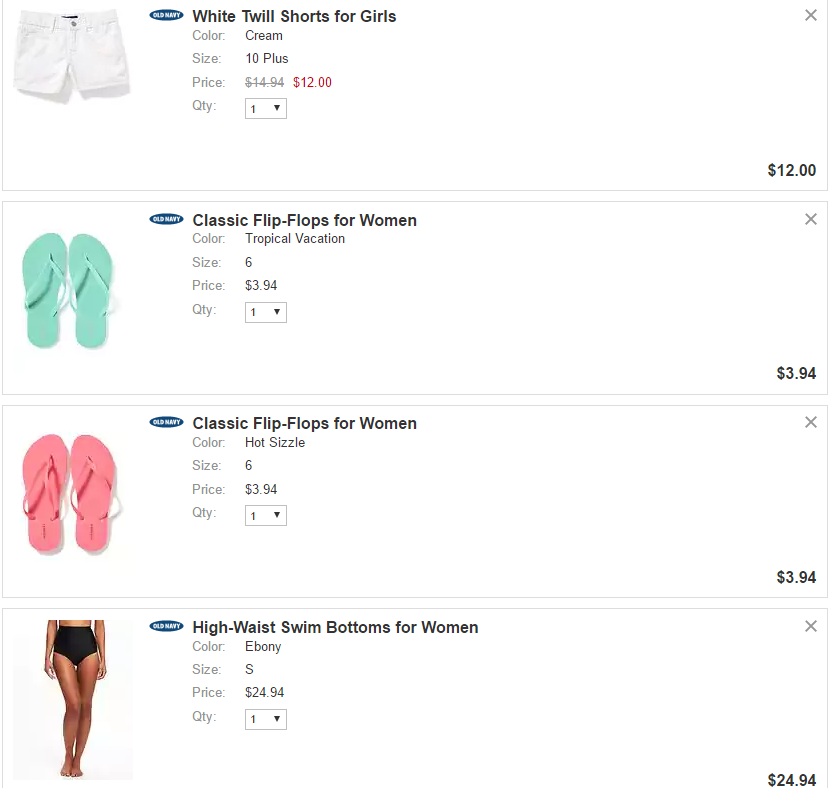Viewport: 832px width, 788px height.
Task: Open quantity dropdown for Hot Sizzle flip-flops
Action: click(x=266, y=515)
